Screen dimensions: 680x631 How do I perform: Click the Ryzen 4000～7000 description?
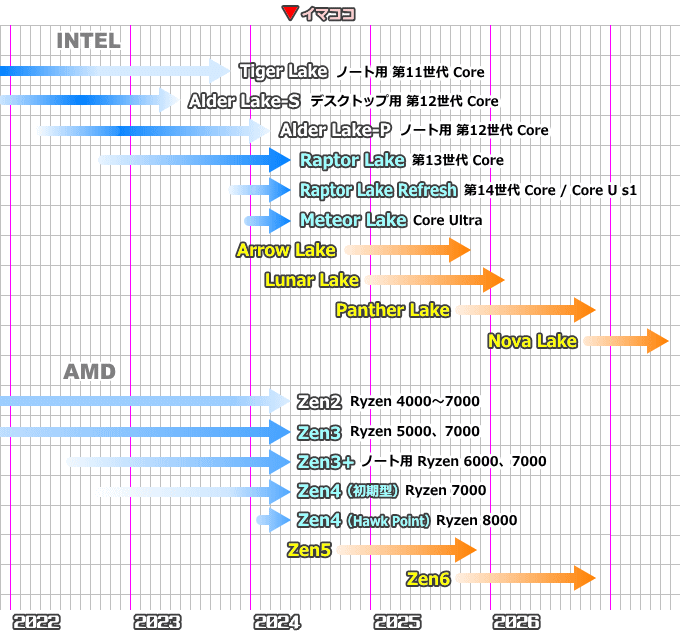tap(415, 402)
